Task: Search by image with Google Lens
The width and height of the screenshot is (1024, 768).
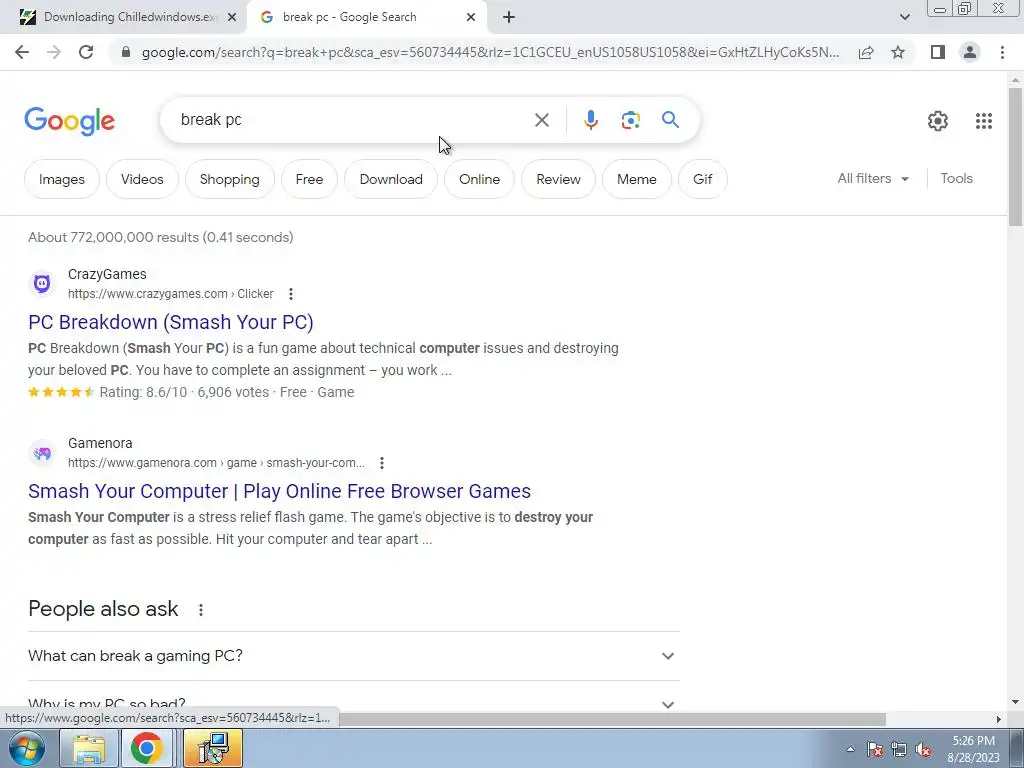Action: pos(630,120)
